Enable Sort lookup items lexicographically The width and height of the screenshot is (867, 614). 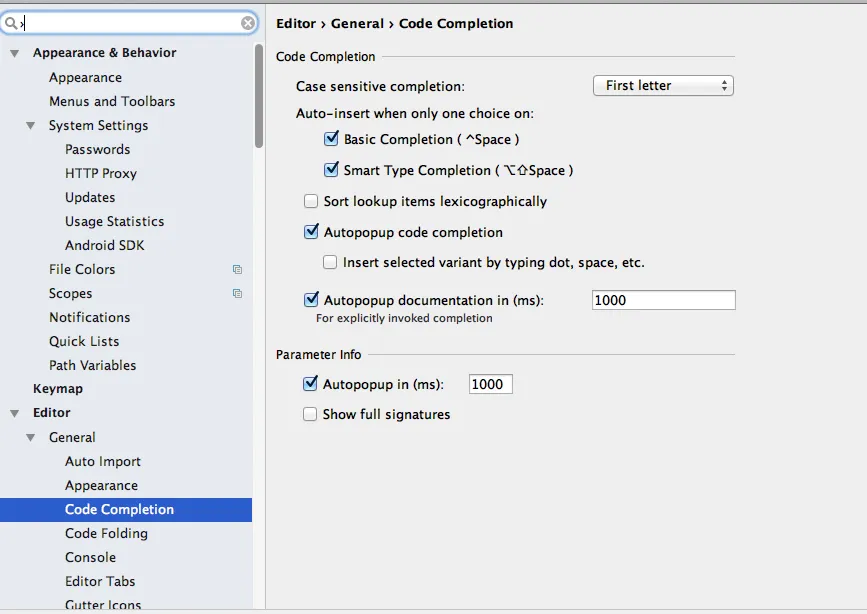[x=311, y=201]
